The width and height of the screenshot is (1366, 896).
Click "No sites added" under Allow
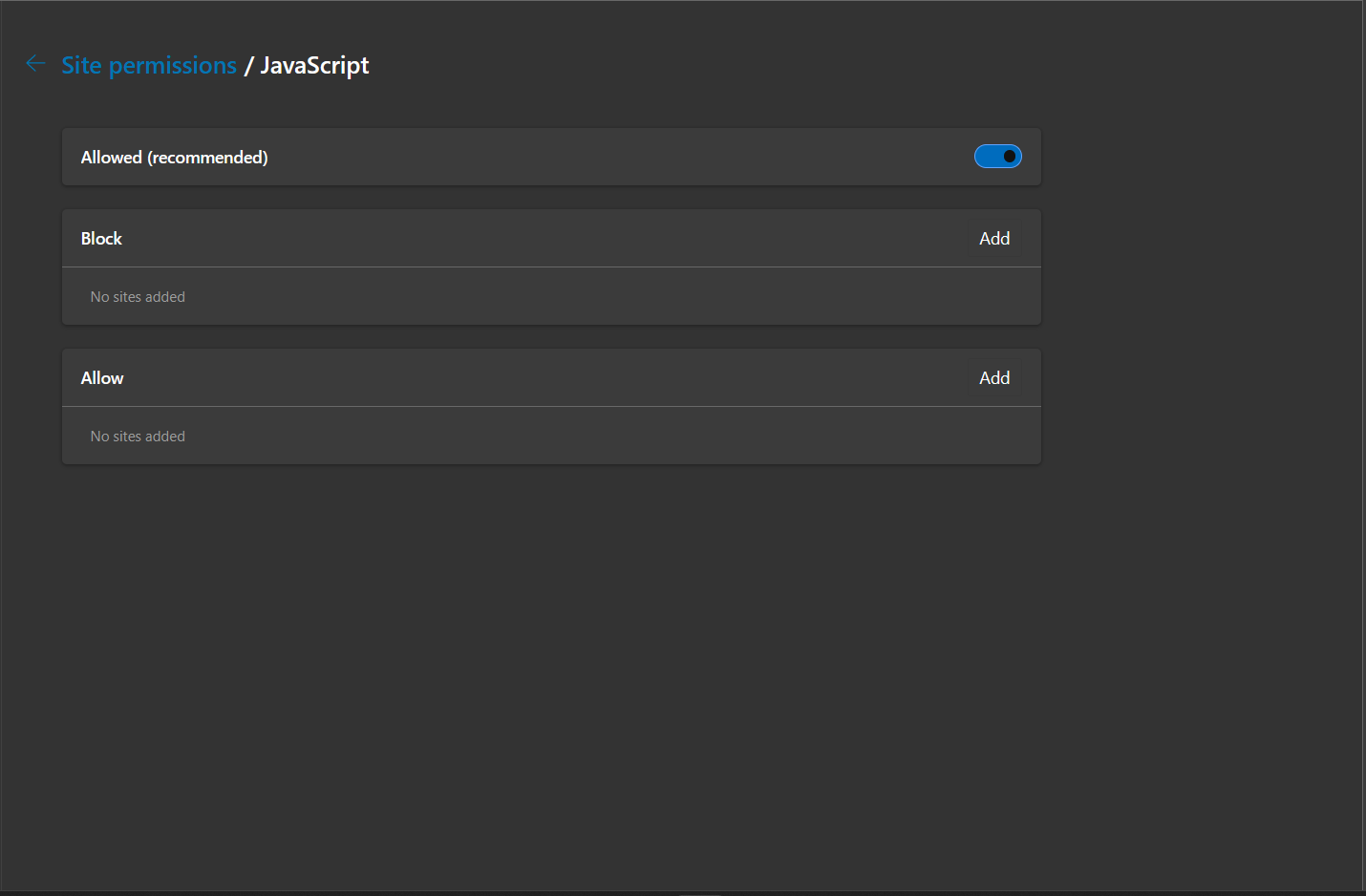(x=138, y=437)
